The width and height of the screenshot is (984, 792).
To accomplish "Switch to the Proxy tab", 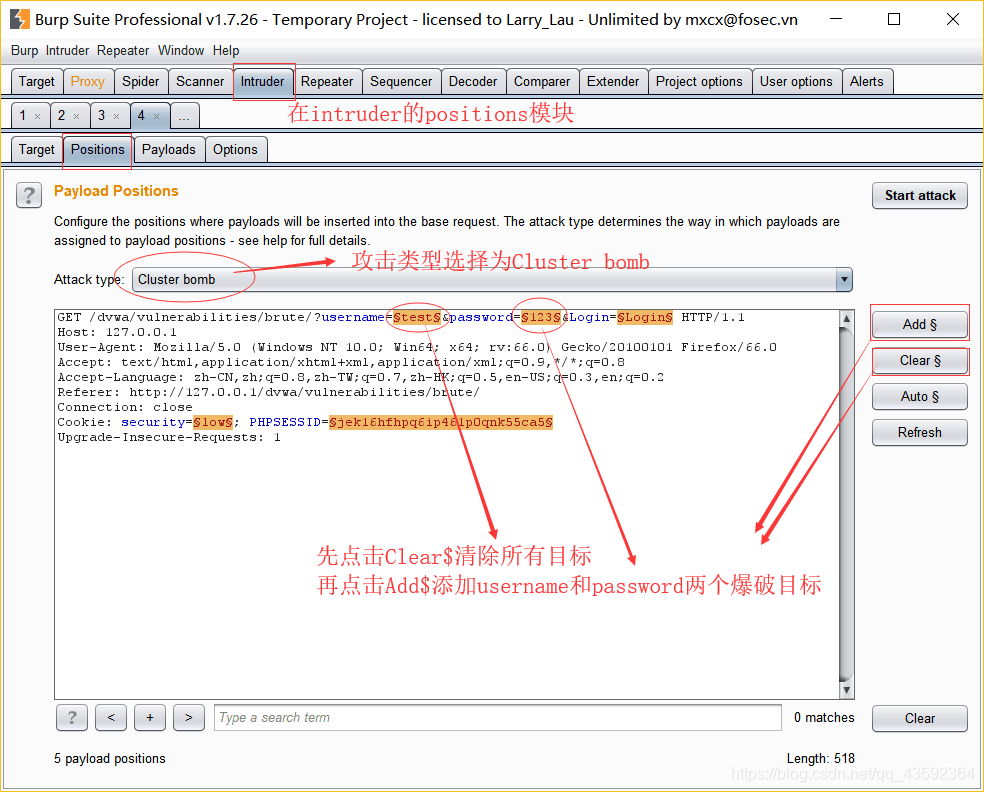I will point(88,82).
